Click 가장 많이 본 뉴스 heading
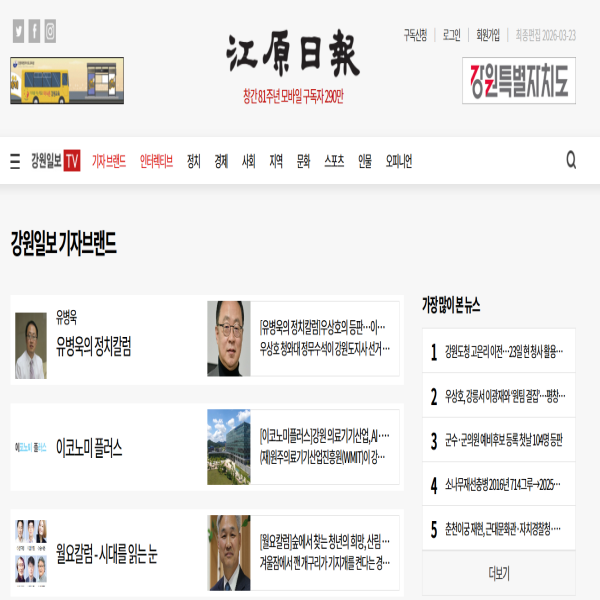 [451, 305]
